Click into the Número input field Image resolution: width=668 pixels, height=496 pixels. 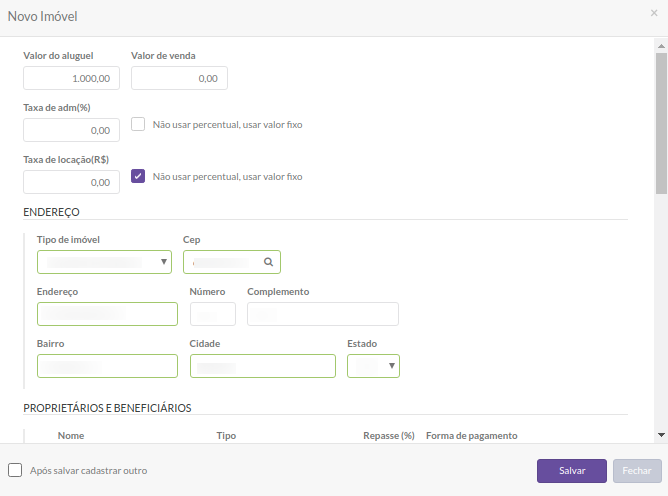click(213, 314)
